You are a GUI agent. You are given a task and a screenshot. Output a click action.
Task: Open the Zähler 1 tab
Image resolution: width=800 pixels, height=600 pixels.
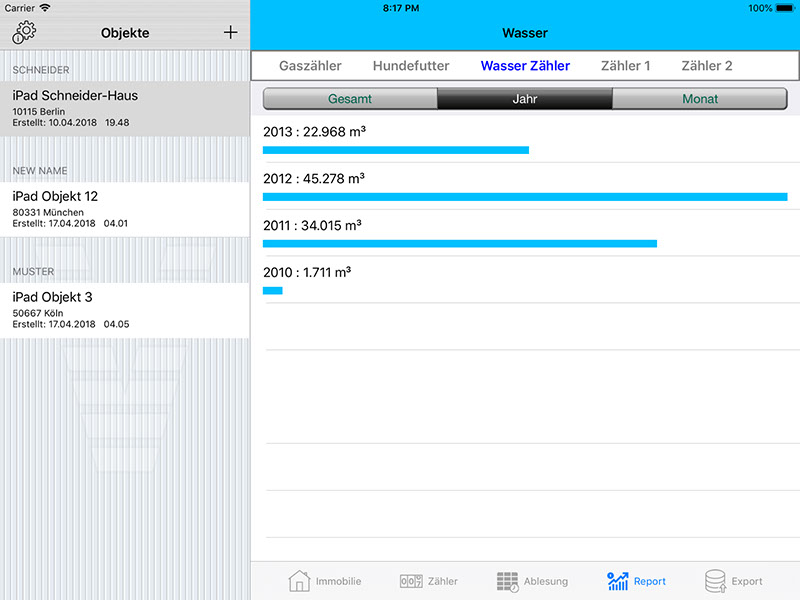pos(626,66)
